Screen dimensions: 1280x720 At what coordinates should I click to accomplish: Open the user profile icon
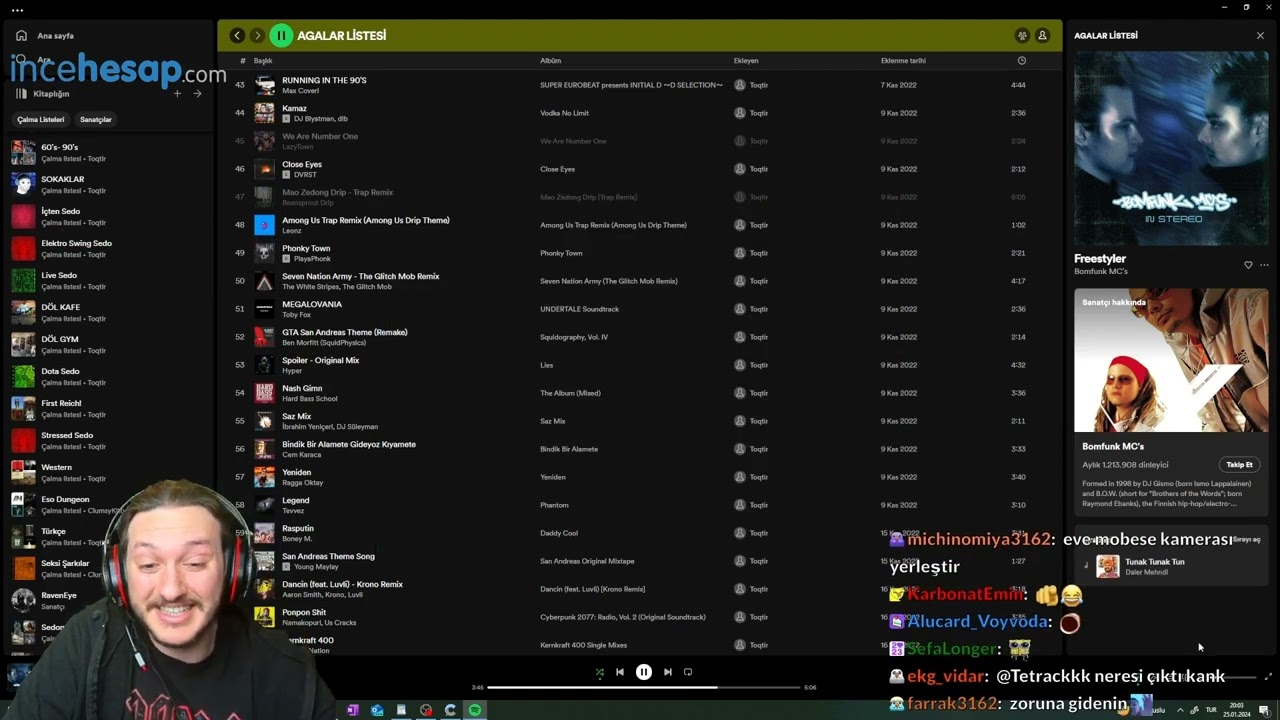pyautogui.click(x=1042, y=35)
